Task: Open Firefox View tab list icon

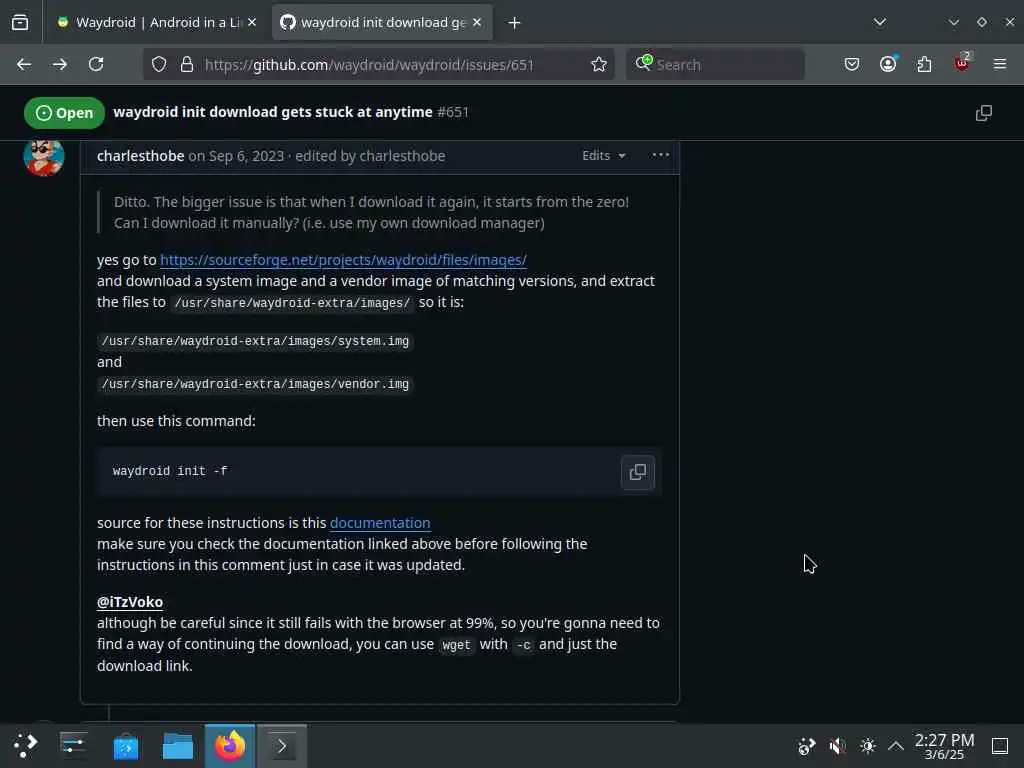Action: [x=20, y=23]
